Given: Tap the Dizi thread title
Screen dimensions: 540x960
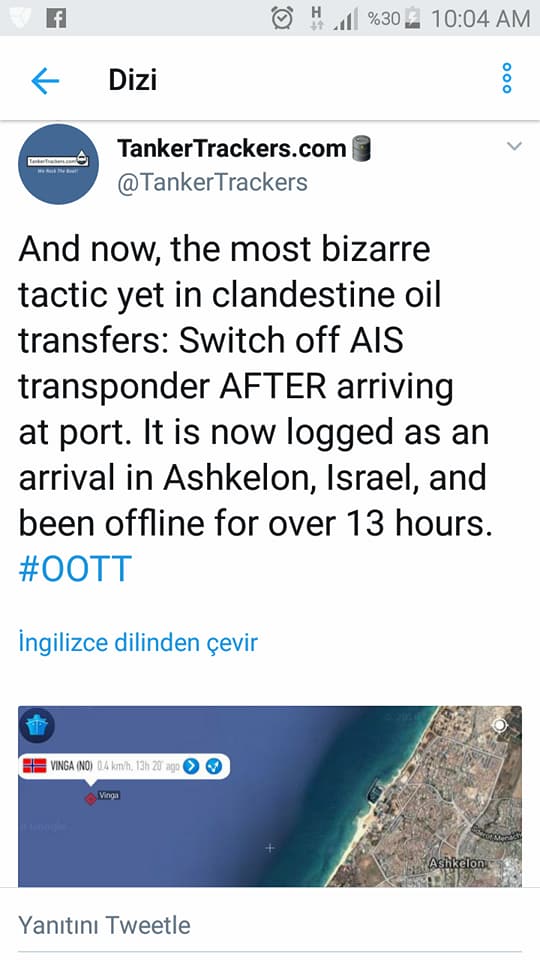Looking at the screenshot, I should click(133, 80).
